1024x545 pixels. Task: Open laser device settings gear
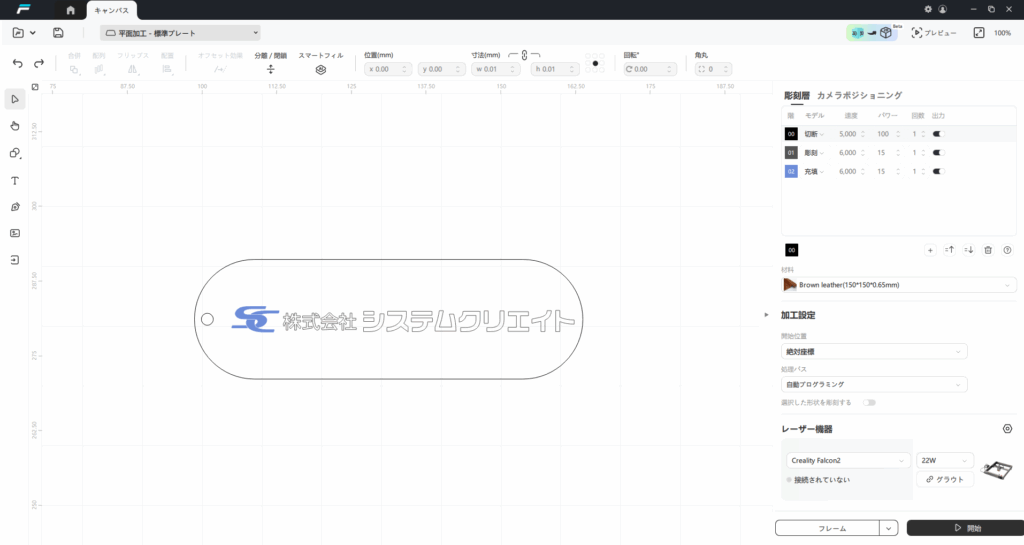[1008, 429]
